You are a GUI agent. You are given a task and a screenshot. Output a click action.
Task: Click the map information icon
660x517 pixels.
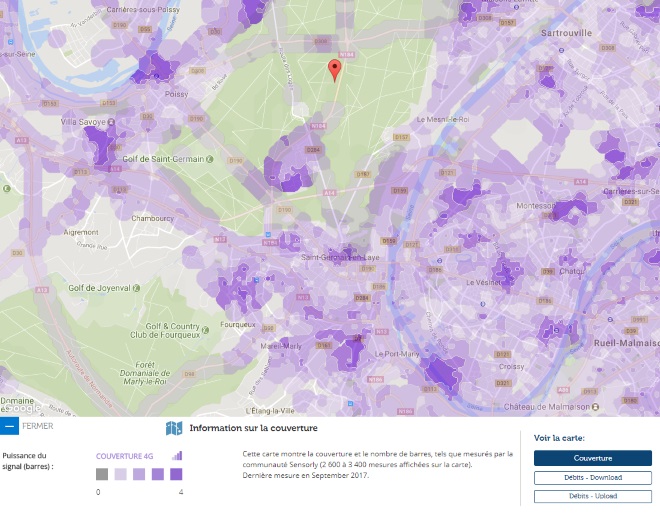point(174,429)
